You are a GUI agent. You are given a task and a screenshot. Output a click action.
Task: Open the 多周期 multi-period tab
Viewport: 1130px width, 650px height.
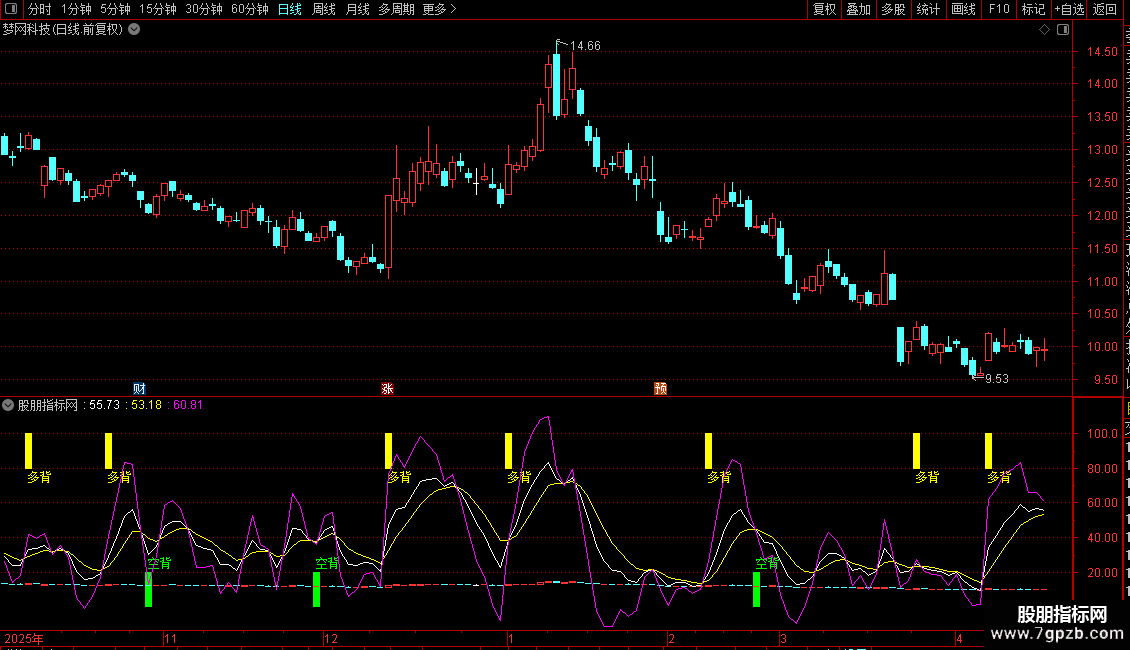tap(396, 9)
